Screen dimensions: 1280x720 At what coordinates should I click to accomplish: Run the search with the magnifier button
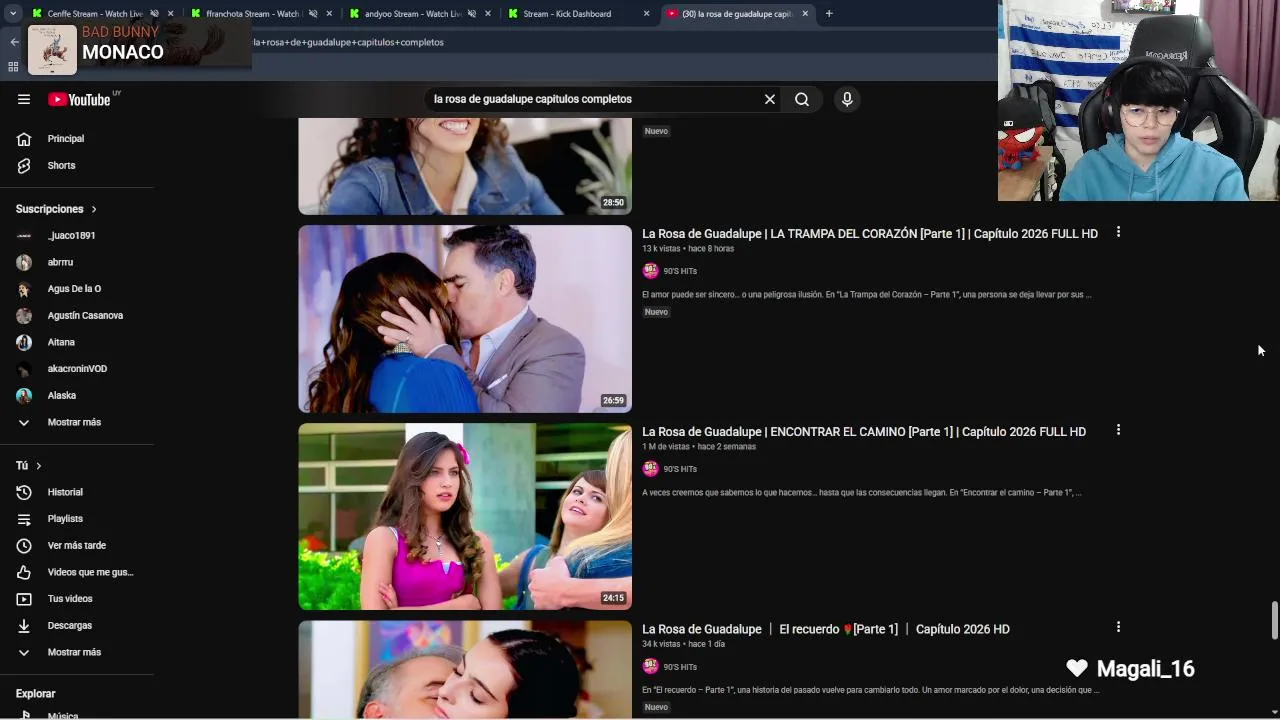click(x=802, y=99)
